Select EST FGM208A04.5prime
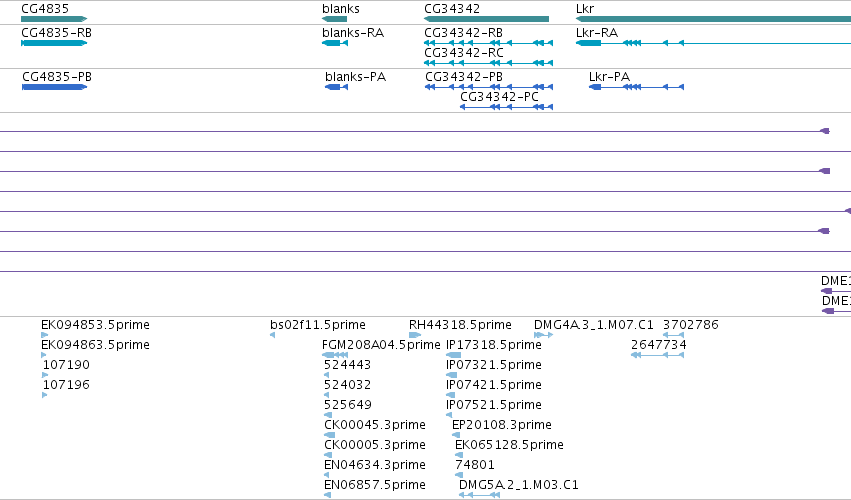 pos(381,345)
